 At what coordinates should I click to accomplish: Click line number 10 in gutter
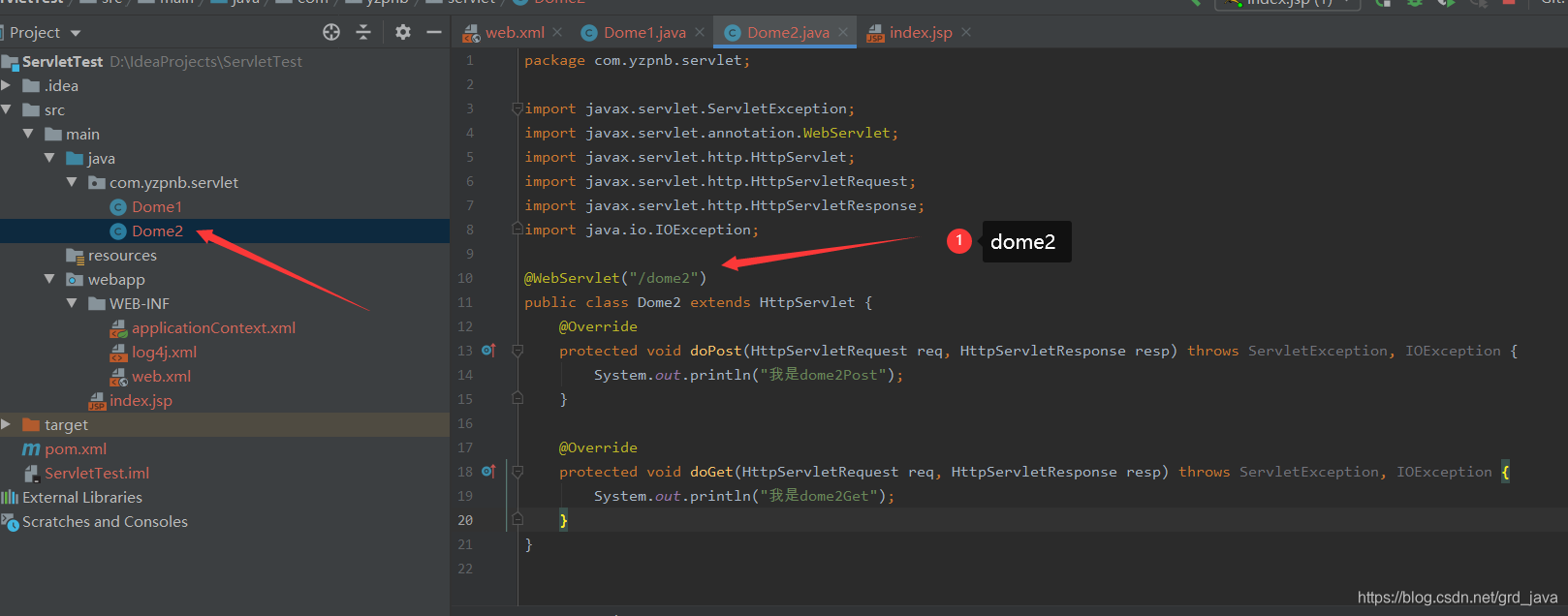pos(465,278)
